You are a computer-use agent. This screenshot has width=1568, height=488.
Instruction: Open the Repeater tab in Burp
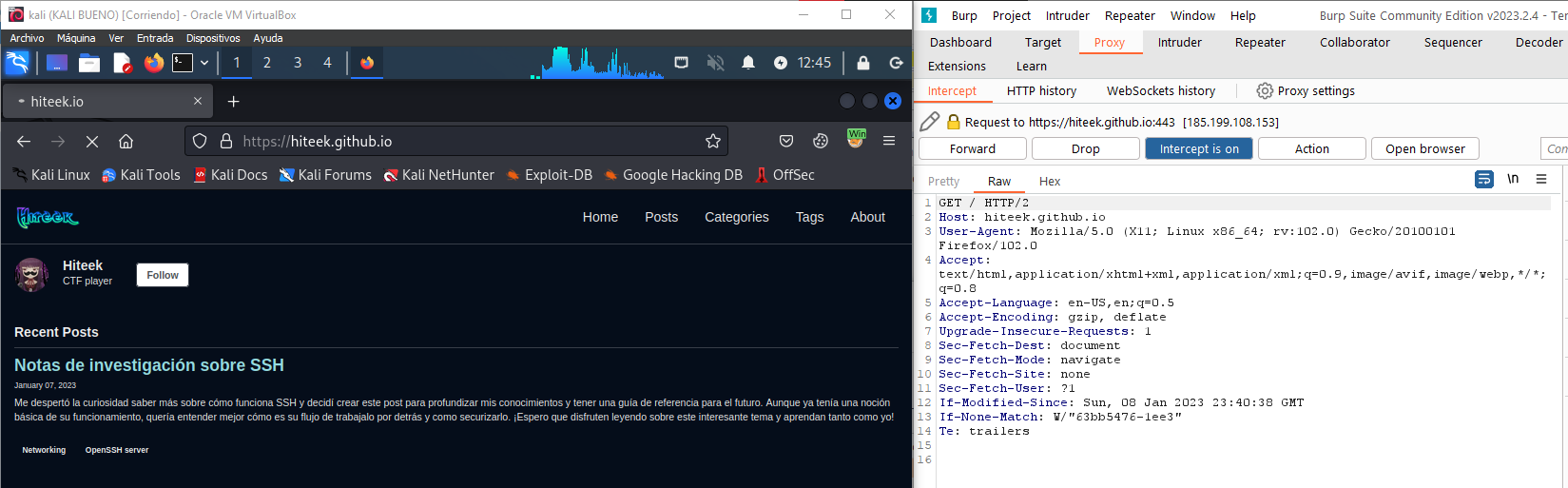tap(1260, 42)
